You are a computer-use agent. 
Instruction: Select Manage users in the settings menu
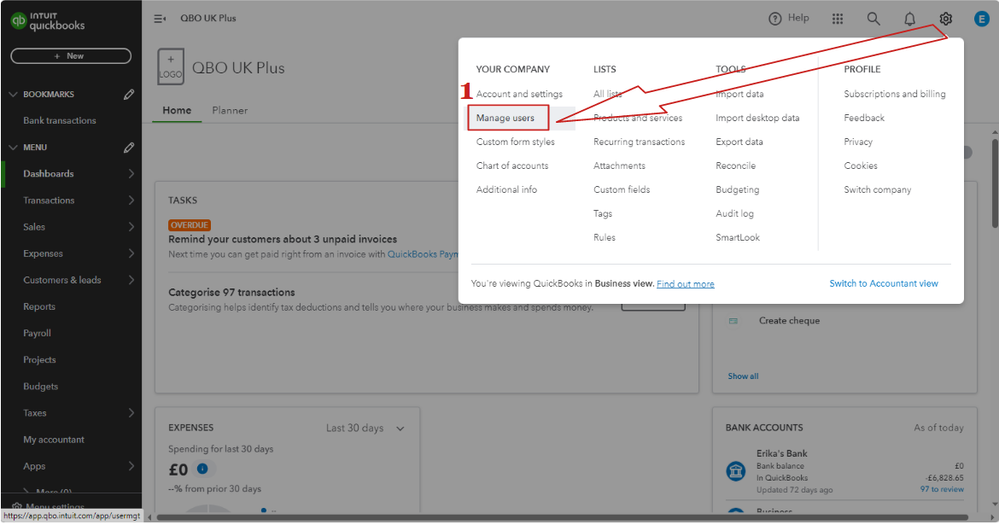506,118
